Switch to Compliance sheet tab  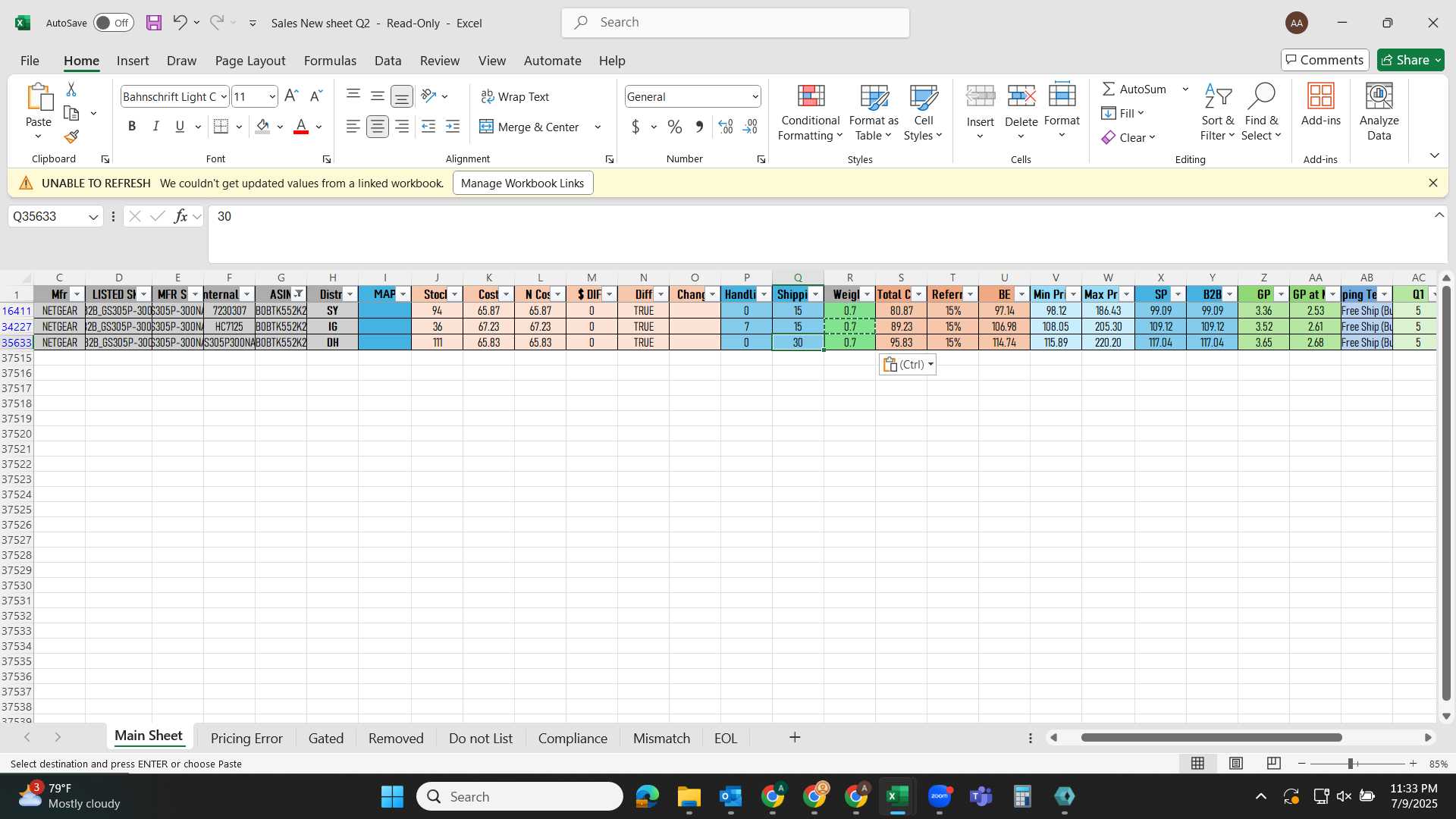coord(573,738)
